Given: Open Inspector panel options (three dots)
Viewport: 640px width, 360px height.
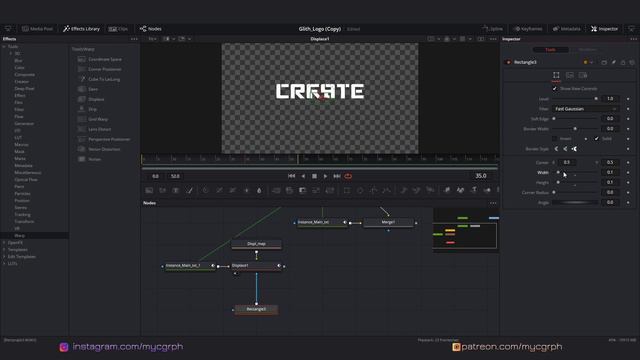Looking at the screenshot, I should point(633,39).
